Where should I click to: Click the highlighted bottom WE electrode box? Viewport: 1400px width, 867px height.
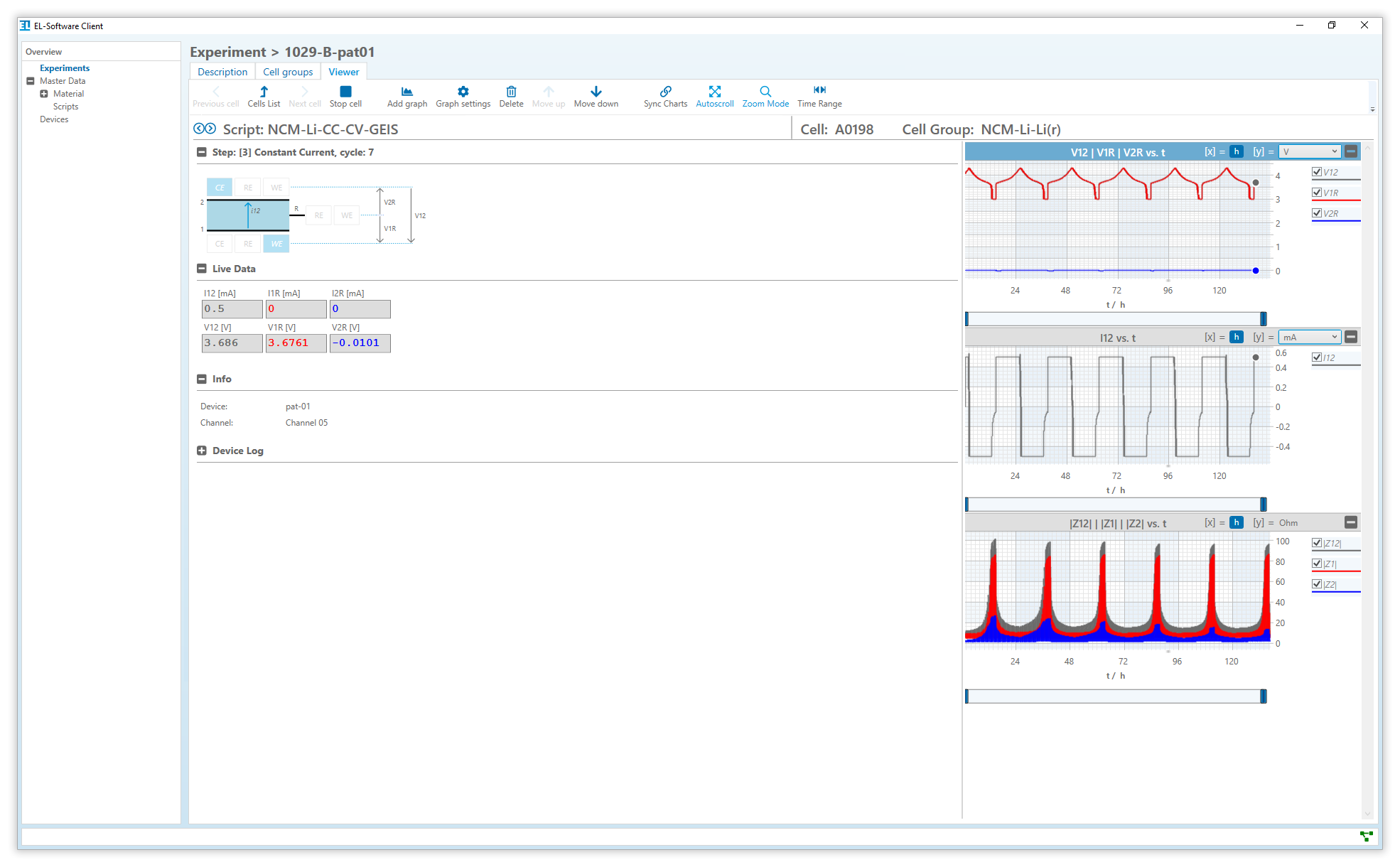276,244
